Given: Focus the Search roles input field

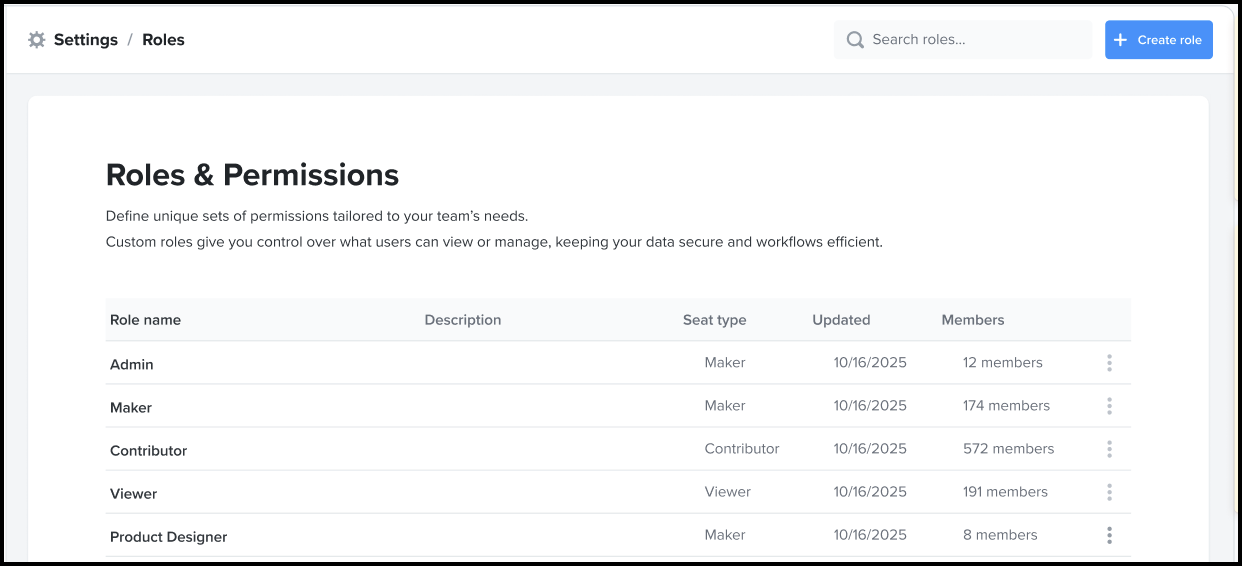Looking at the screenshot, I should [963, 40].
